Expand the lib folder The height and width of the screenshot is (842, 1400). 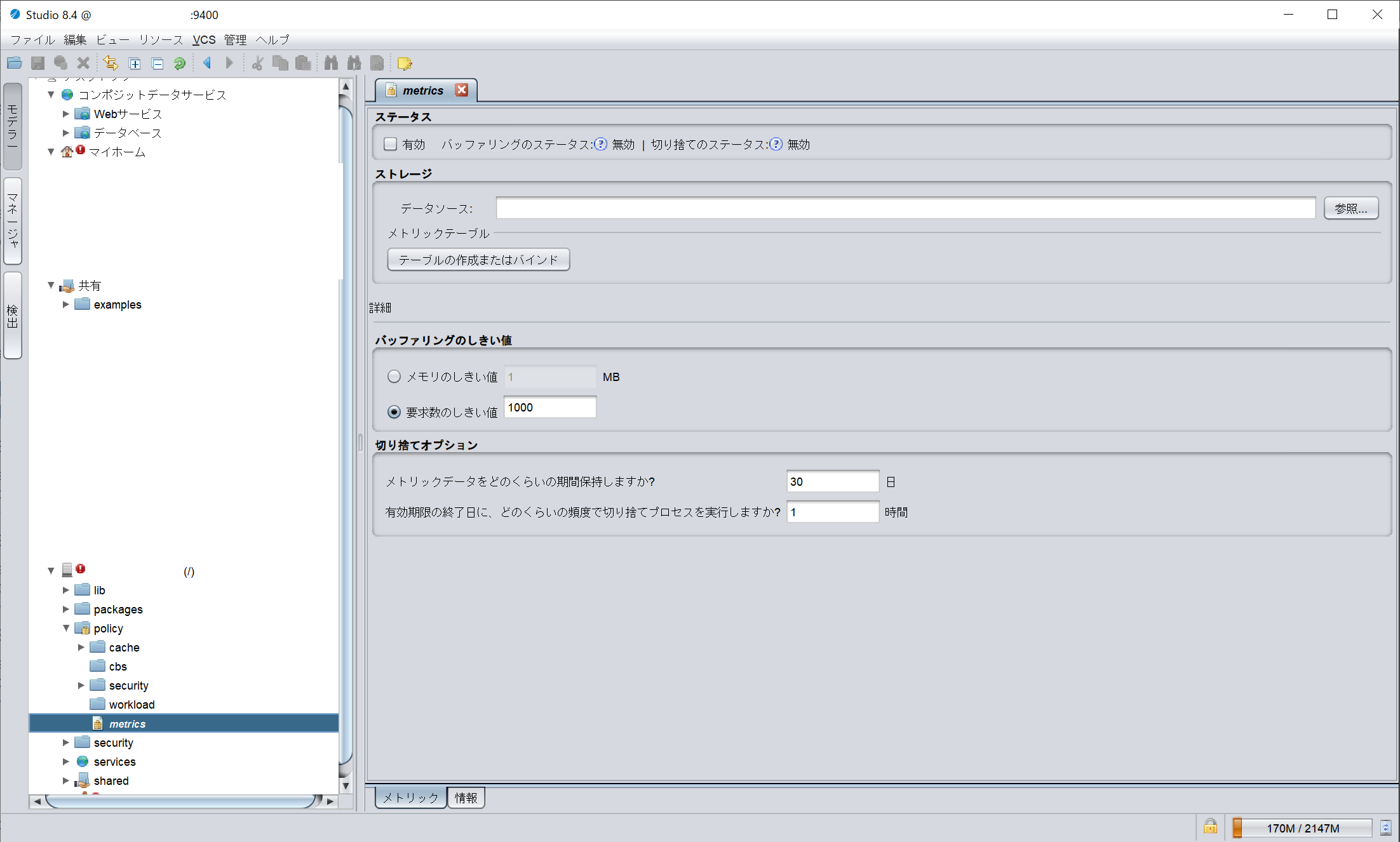tap(65, 590)
